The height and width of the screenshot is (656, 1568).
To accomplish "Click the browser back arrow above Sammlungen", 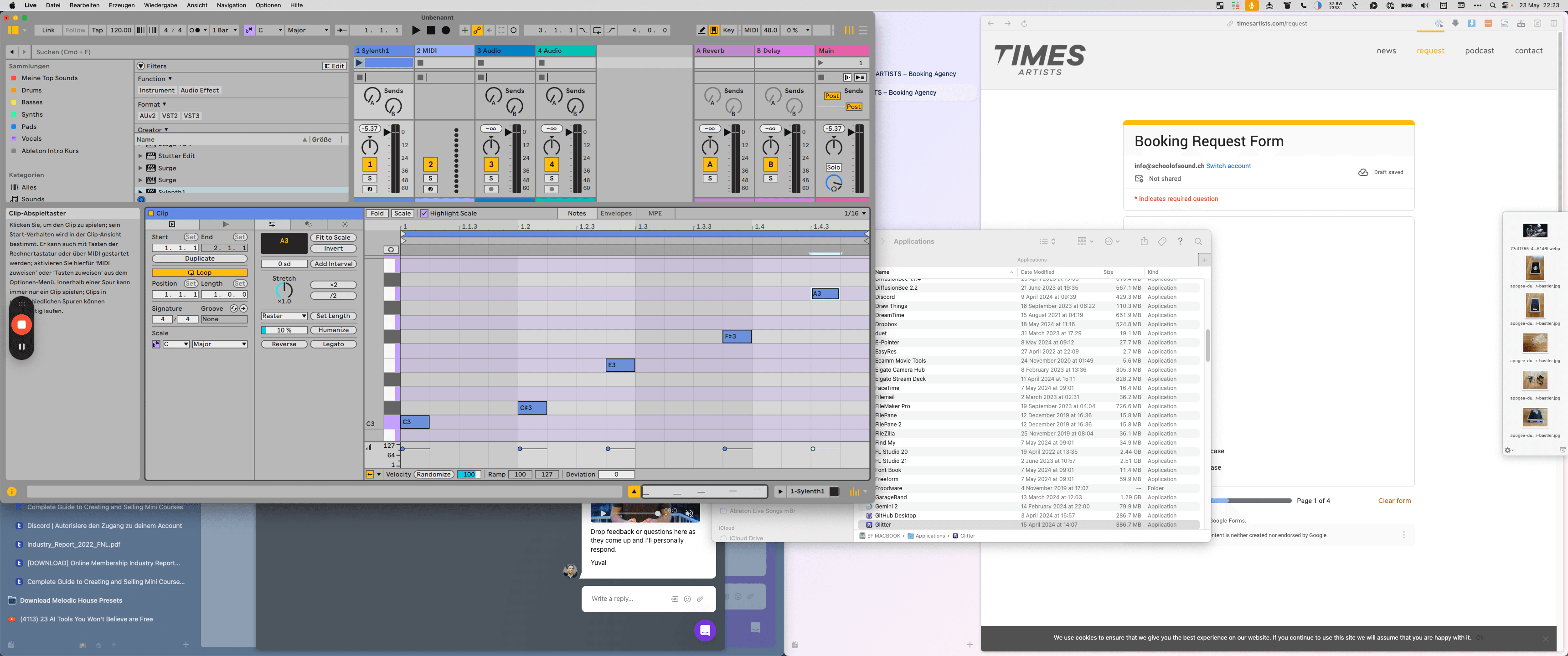I will pyautogui.click(x=11, y=52).
